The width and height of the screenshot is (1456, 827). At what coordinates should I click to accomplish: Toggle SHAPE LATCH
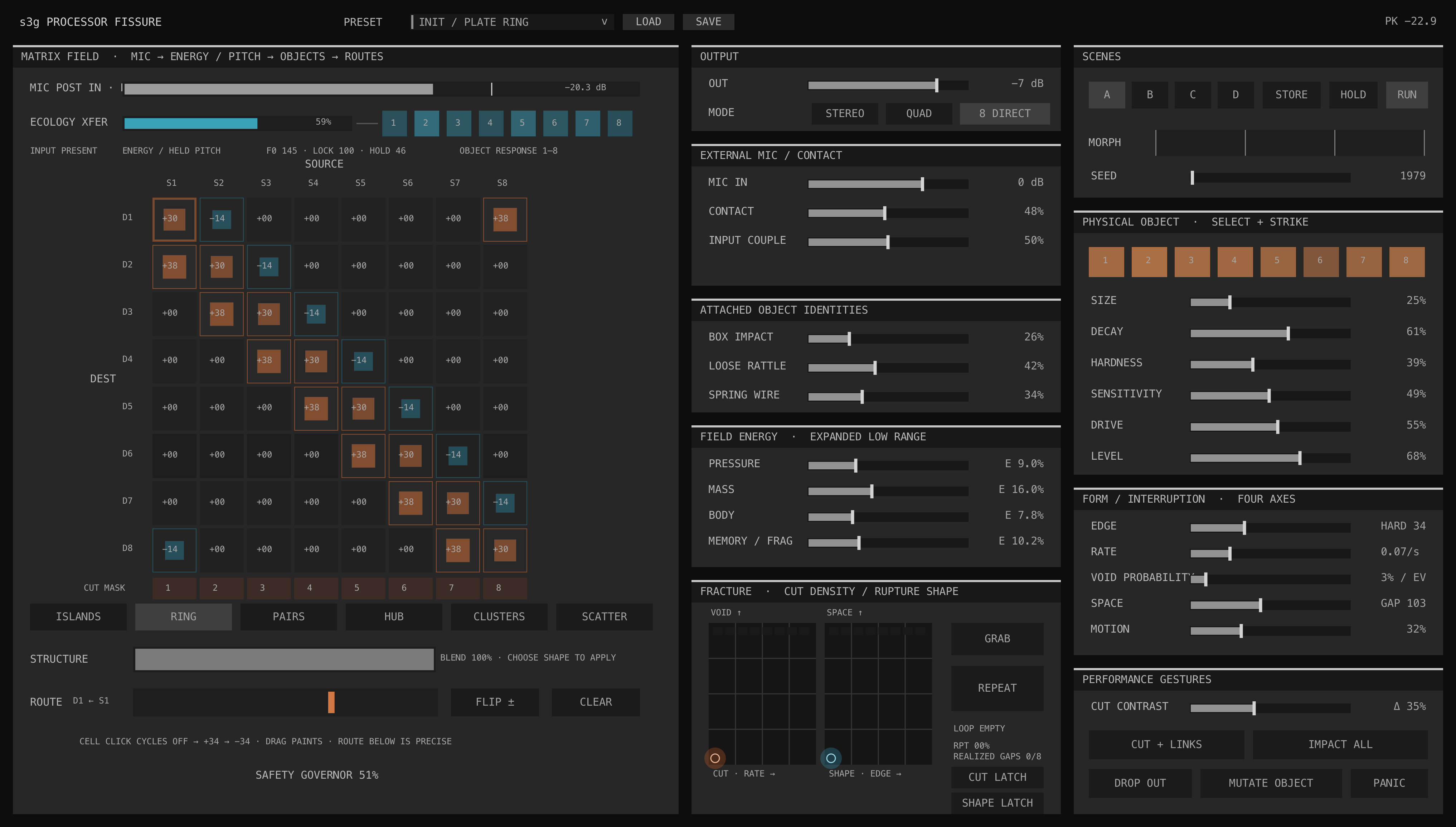[997, 803]
